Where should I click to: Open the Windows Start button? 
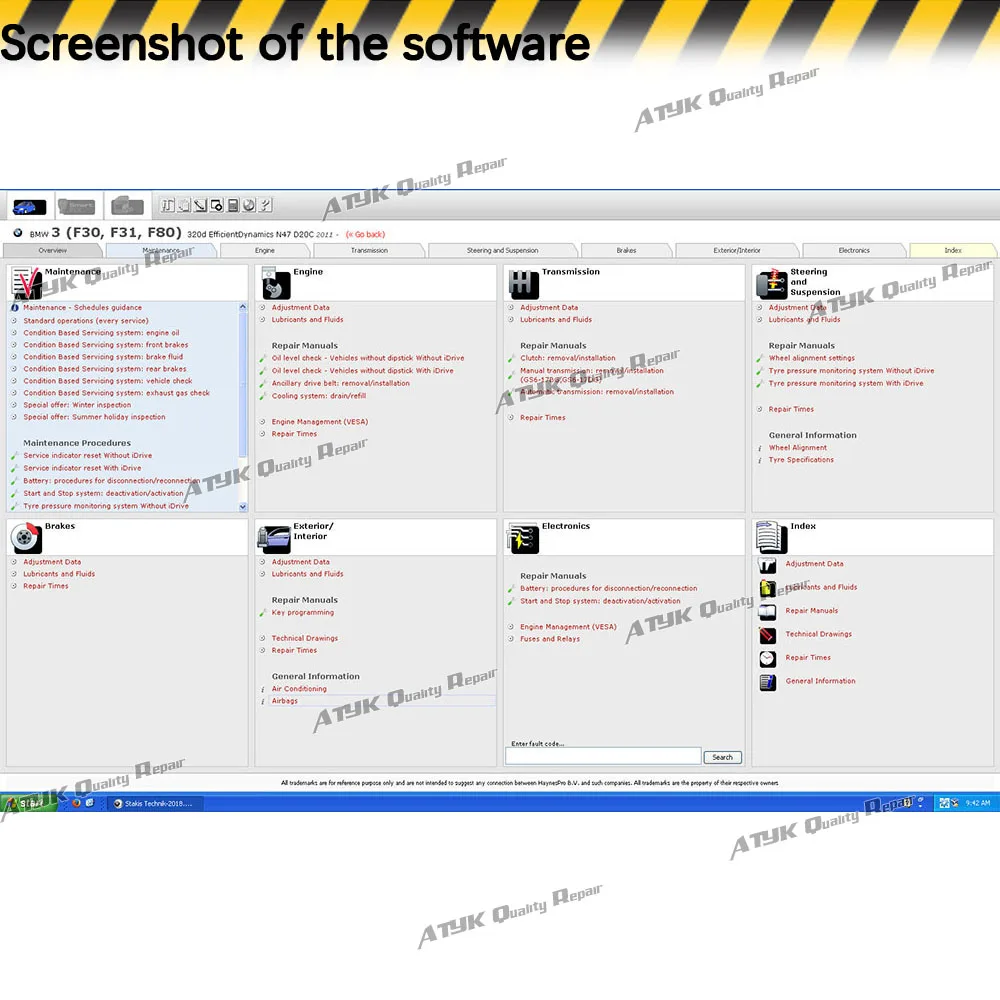pyautogui.click(x=29, y=803)
